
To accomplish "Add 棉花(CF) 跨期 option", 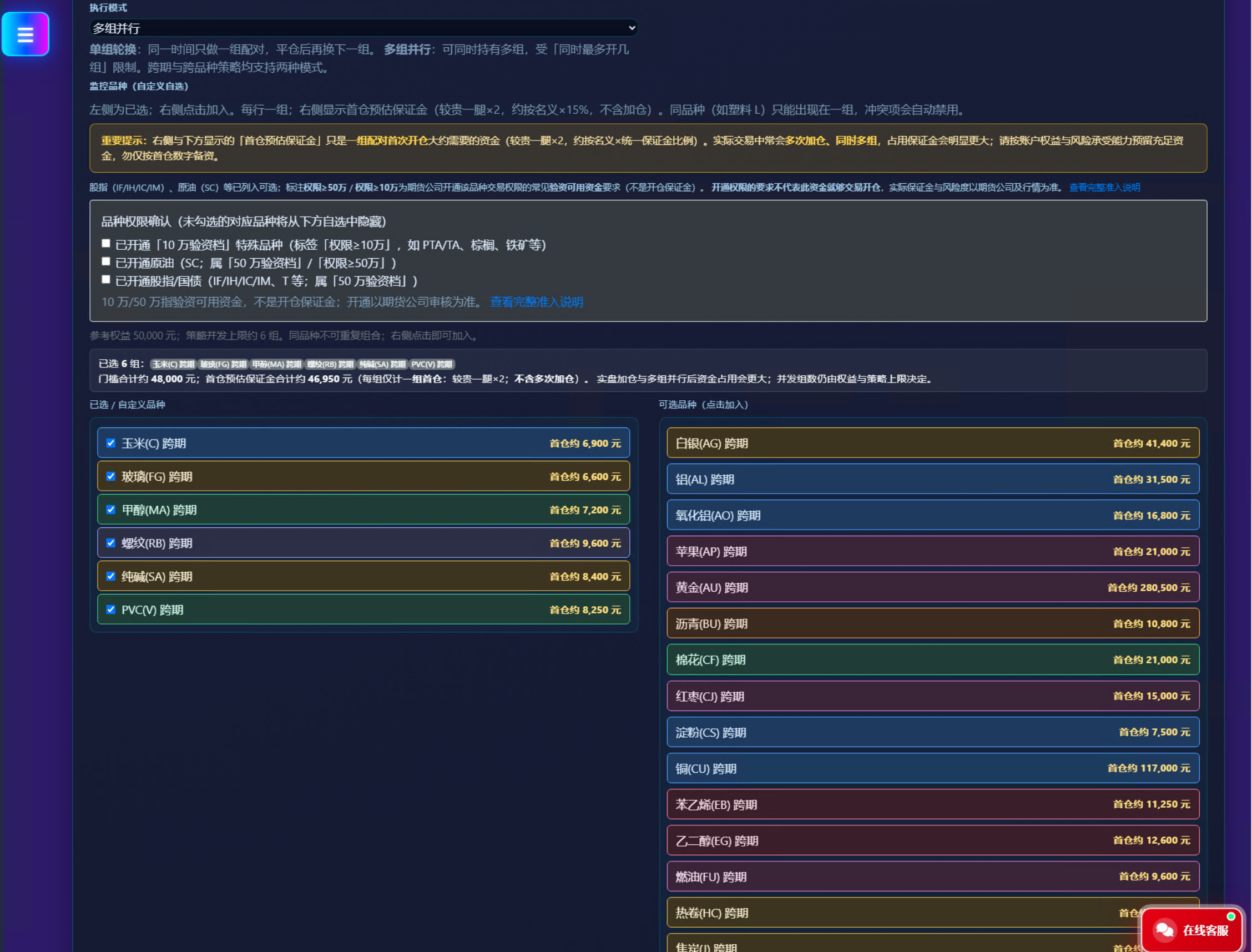I will (x=933, y=659).
